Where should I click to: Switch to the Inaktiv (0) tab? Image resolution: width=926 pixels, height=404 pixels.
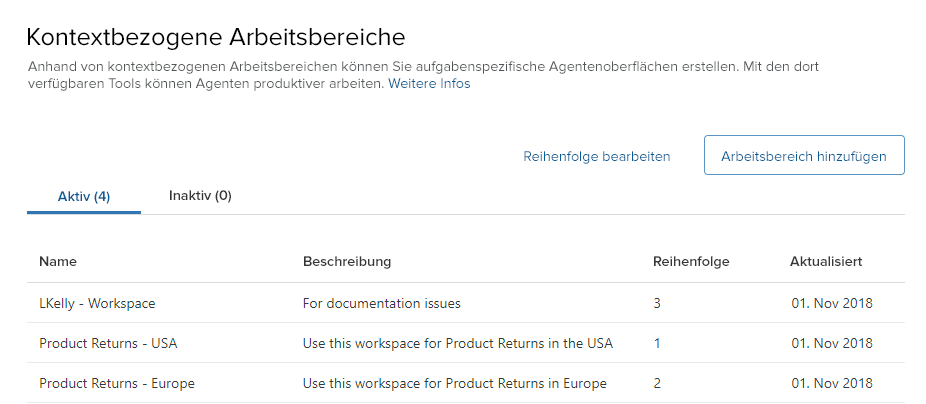[x=200, y=195]
